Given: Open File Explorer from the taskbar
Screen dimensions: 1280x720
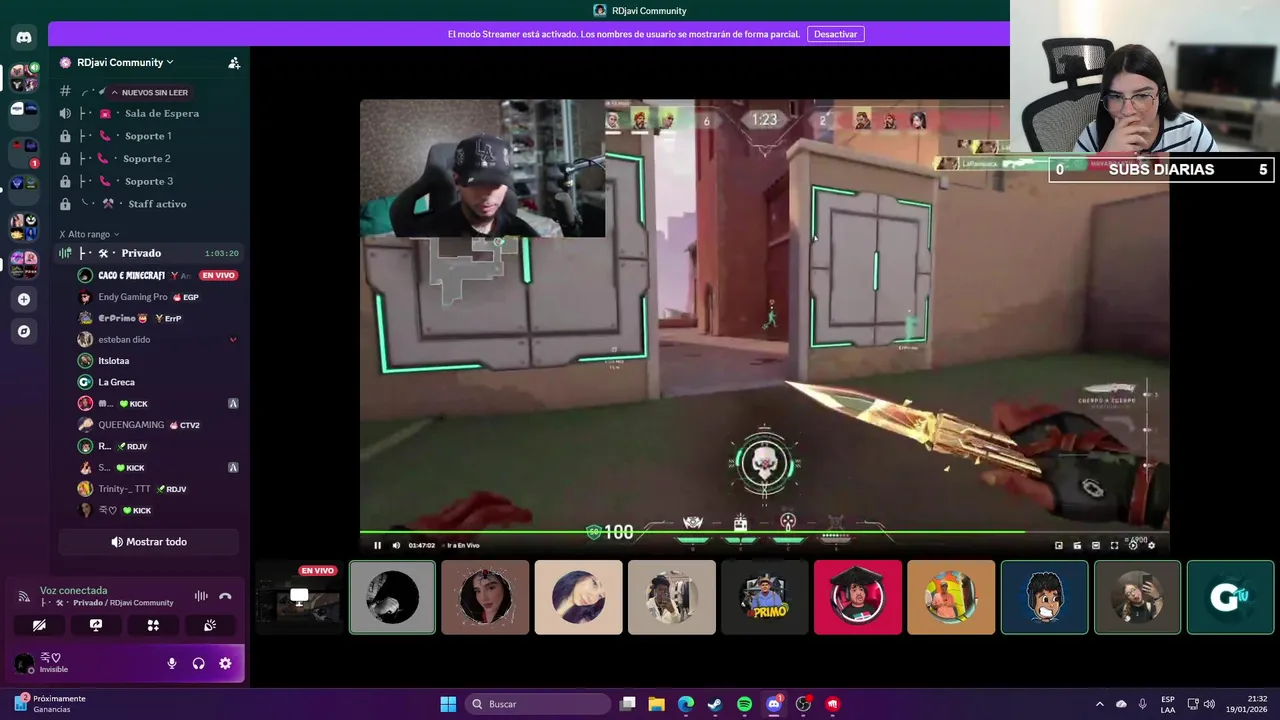Looking at the screenshot, I should pyautogui.click(x=656, y=704).
